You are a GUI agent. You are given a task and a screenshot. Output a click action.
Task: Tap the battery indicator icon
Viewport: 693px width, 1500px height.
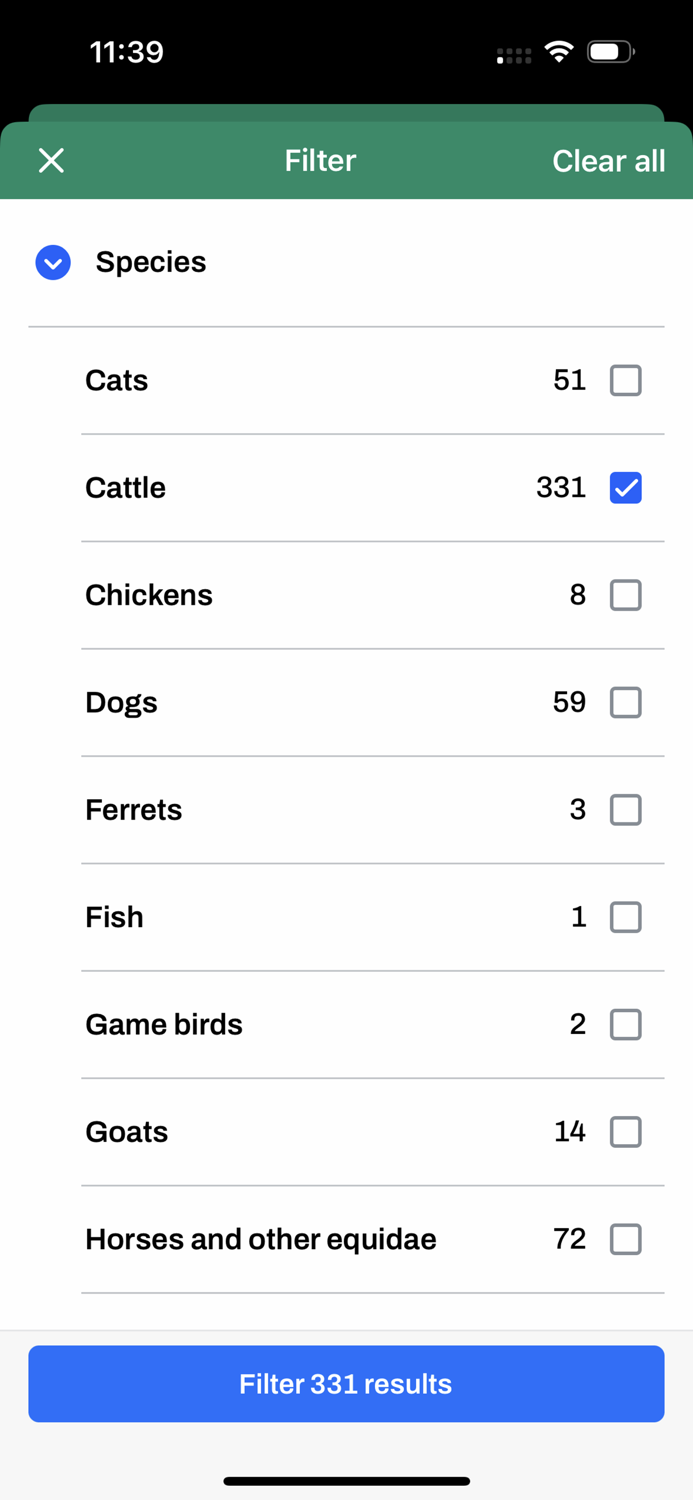[x=610, y=51]
